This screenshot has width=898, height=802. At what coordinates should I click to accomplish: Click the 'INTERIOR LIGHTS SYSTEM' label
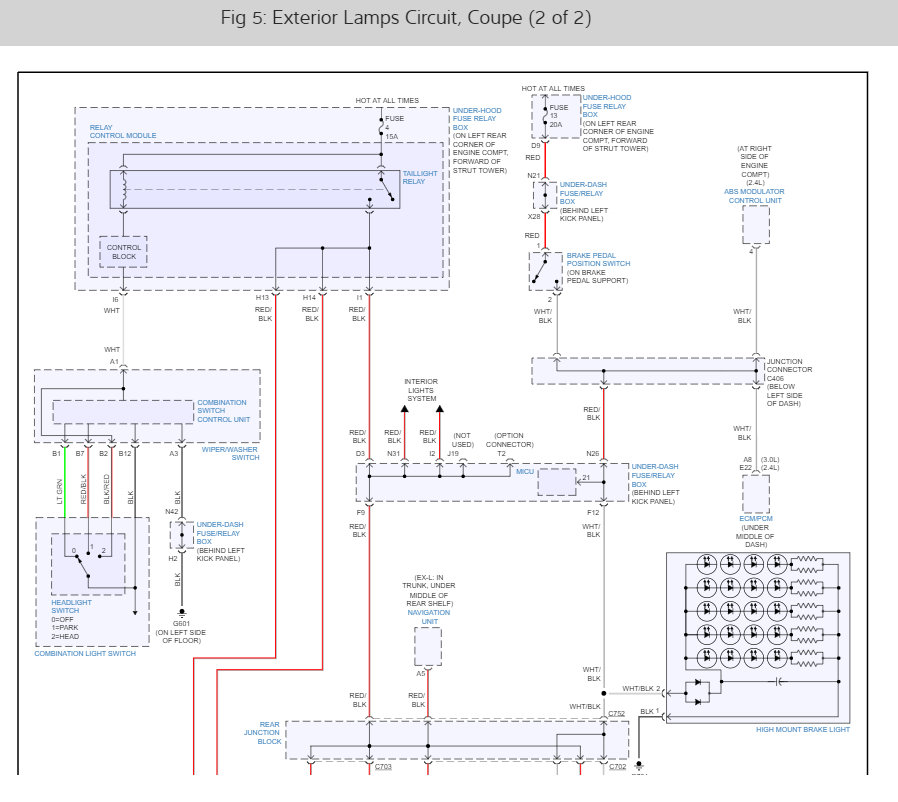(421, 390)
